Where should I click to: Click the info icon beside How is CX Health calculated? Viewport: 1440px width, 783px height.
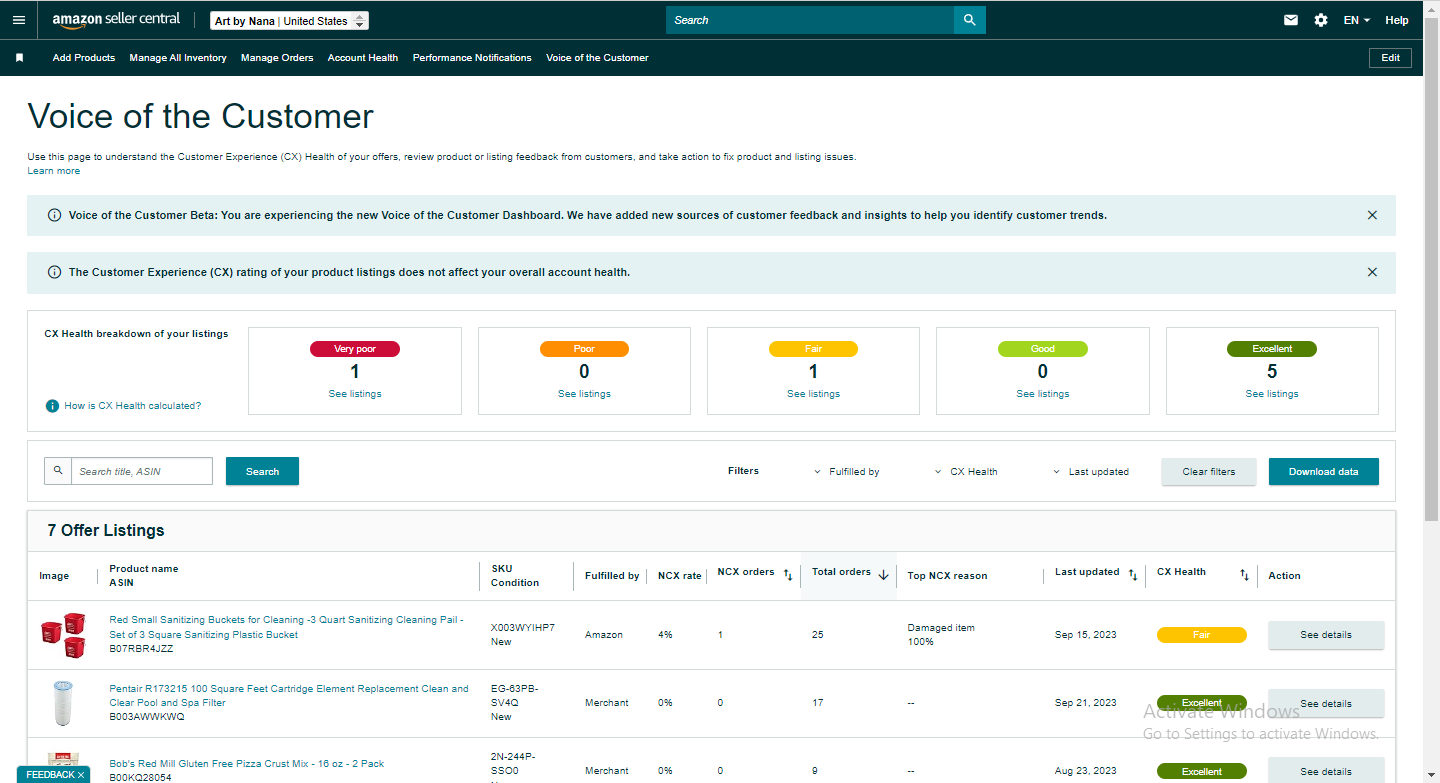pos(52,406)
